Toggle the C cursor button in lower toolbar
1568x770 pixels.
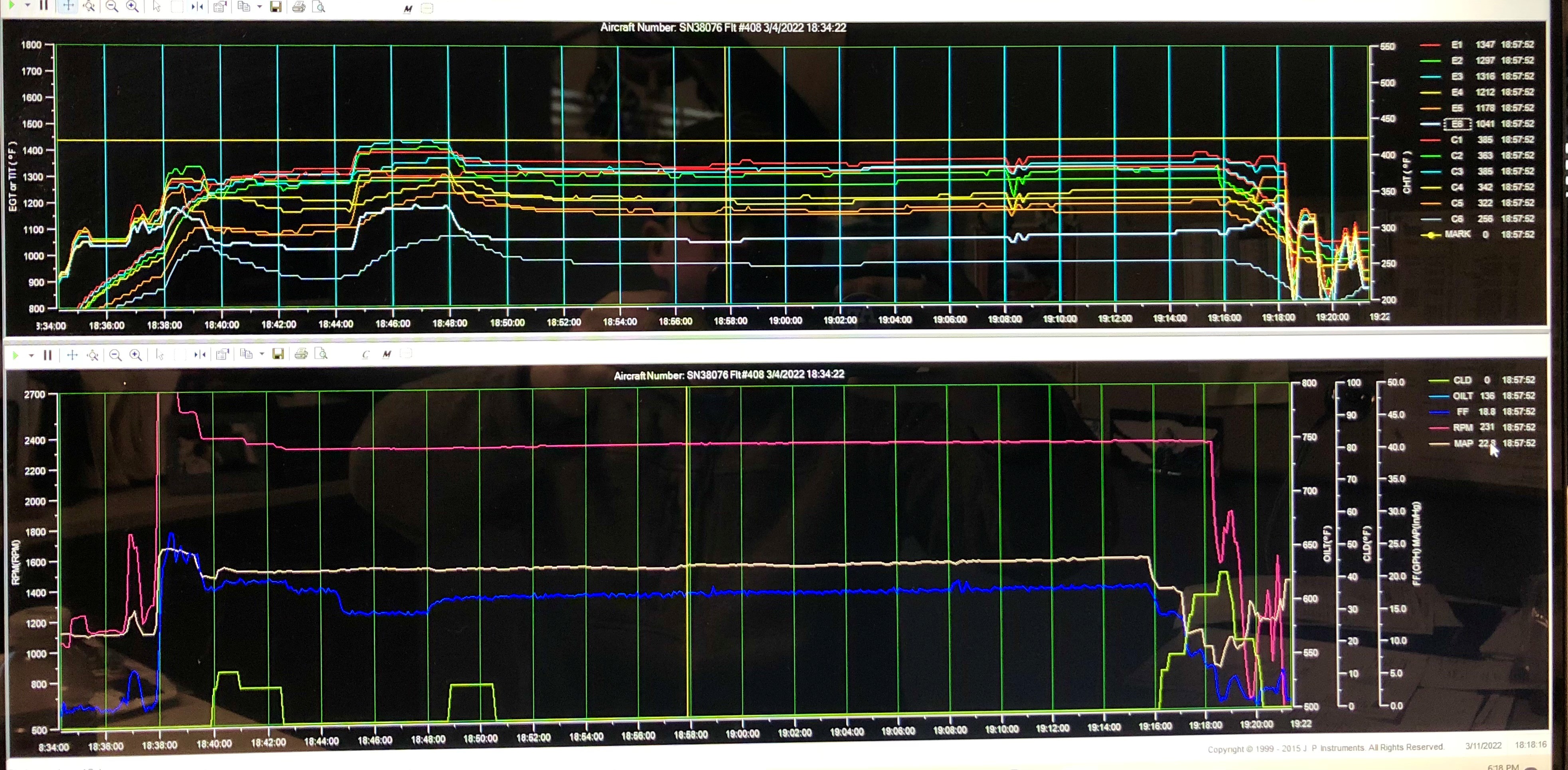coord(365,354)
